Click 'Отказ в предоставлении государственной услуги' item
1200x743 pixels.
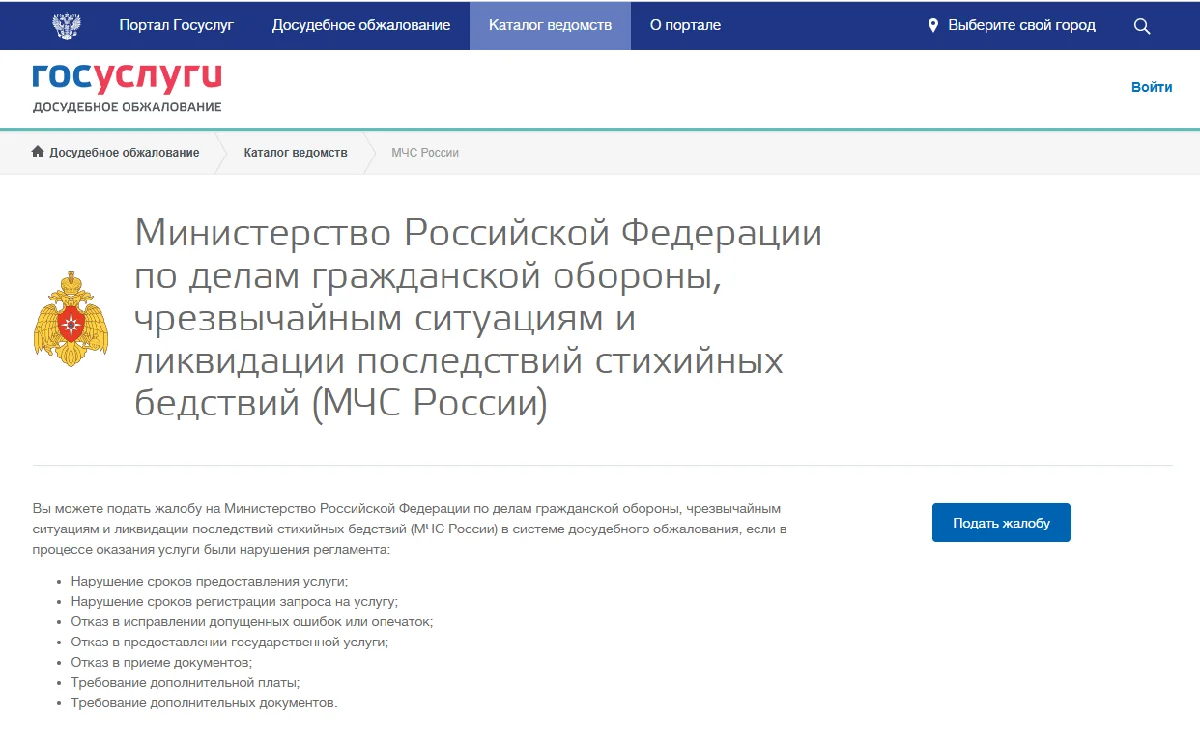click(229, 642)
